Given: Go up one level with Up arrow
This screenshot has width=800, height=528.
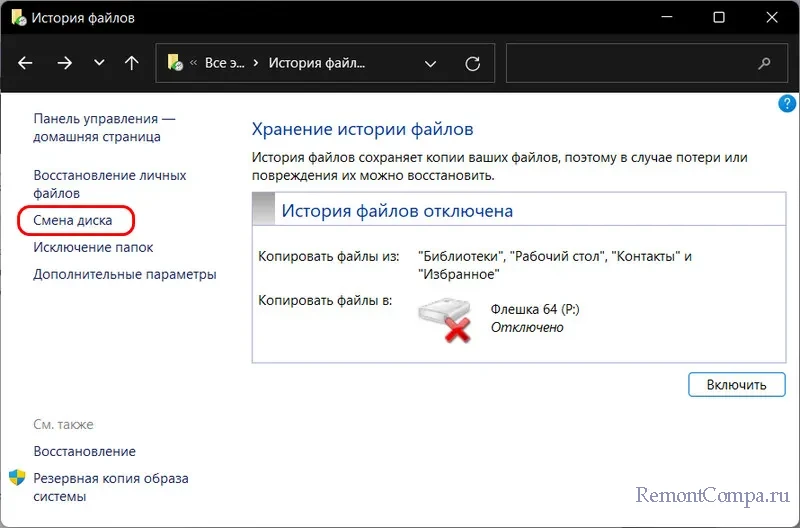Looking at the screenshot, I should [x=131, y=63].
